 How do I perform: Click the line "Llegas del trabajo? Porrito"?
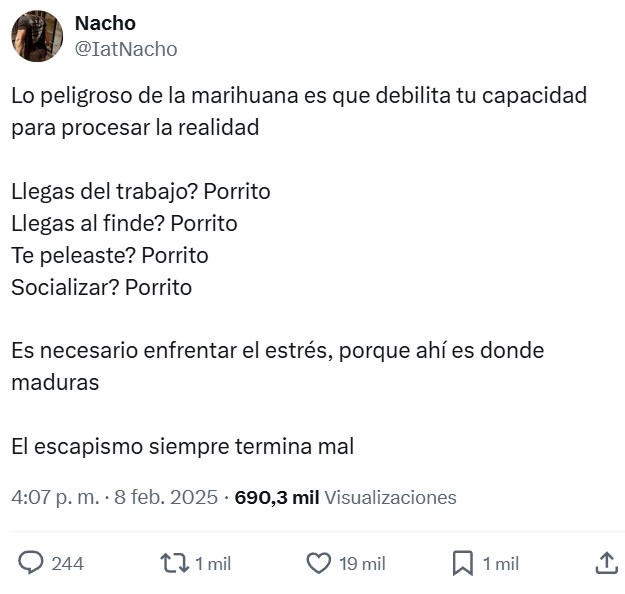(140, 191)
